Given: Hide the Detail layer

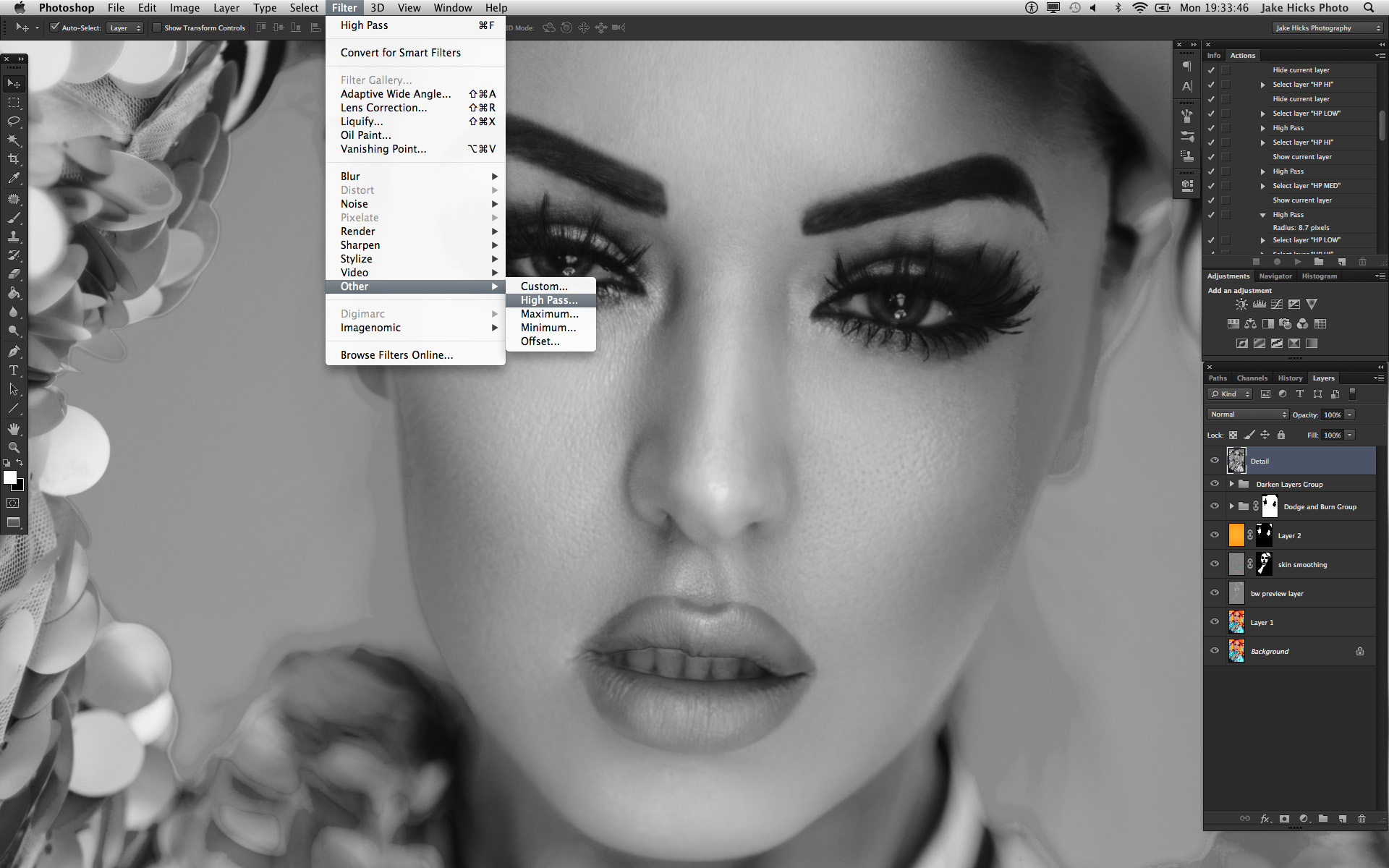Looking at the screenshot, I should click(x=1215, y=461).
